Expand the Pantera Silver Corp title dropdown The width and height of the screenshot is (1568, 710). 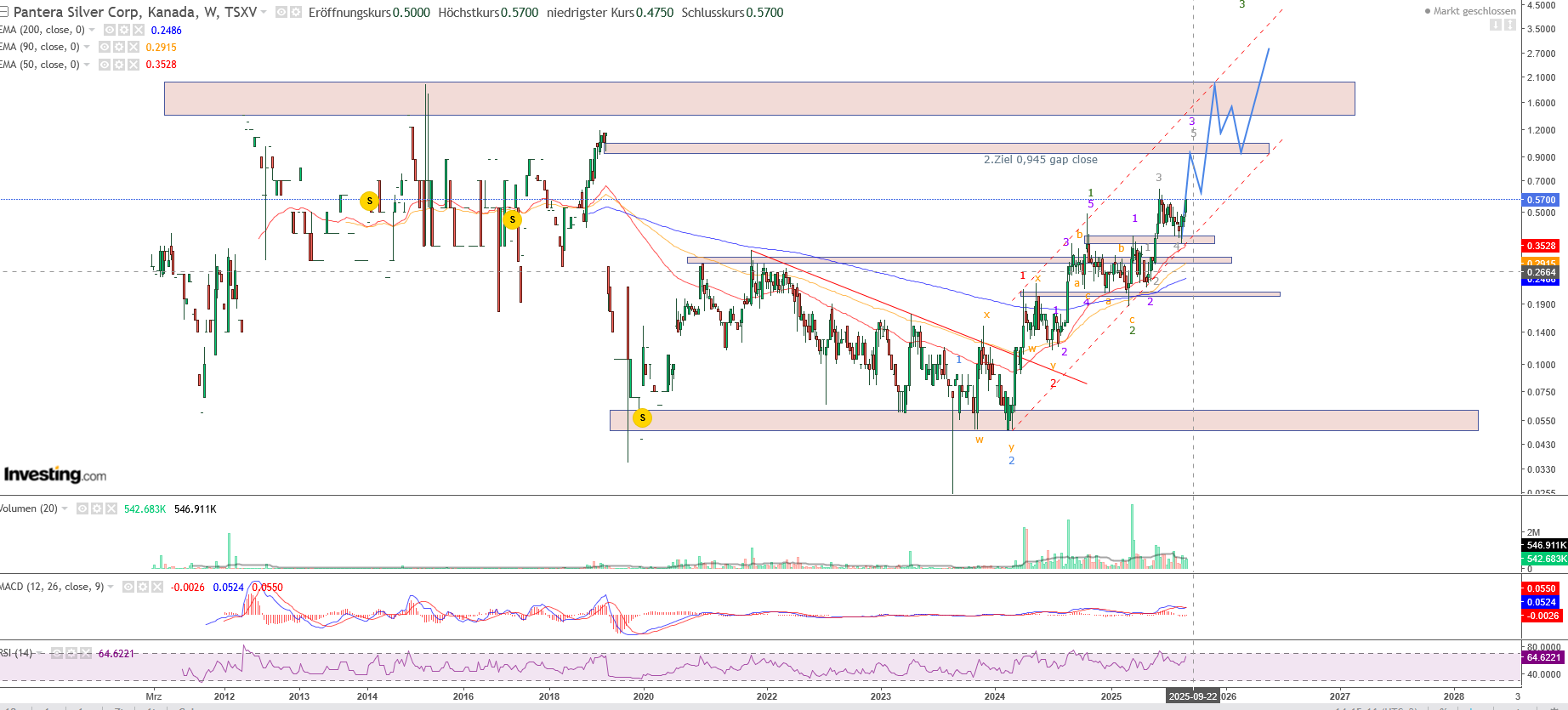point(264,13)
